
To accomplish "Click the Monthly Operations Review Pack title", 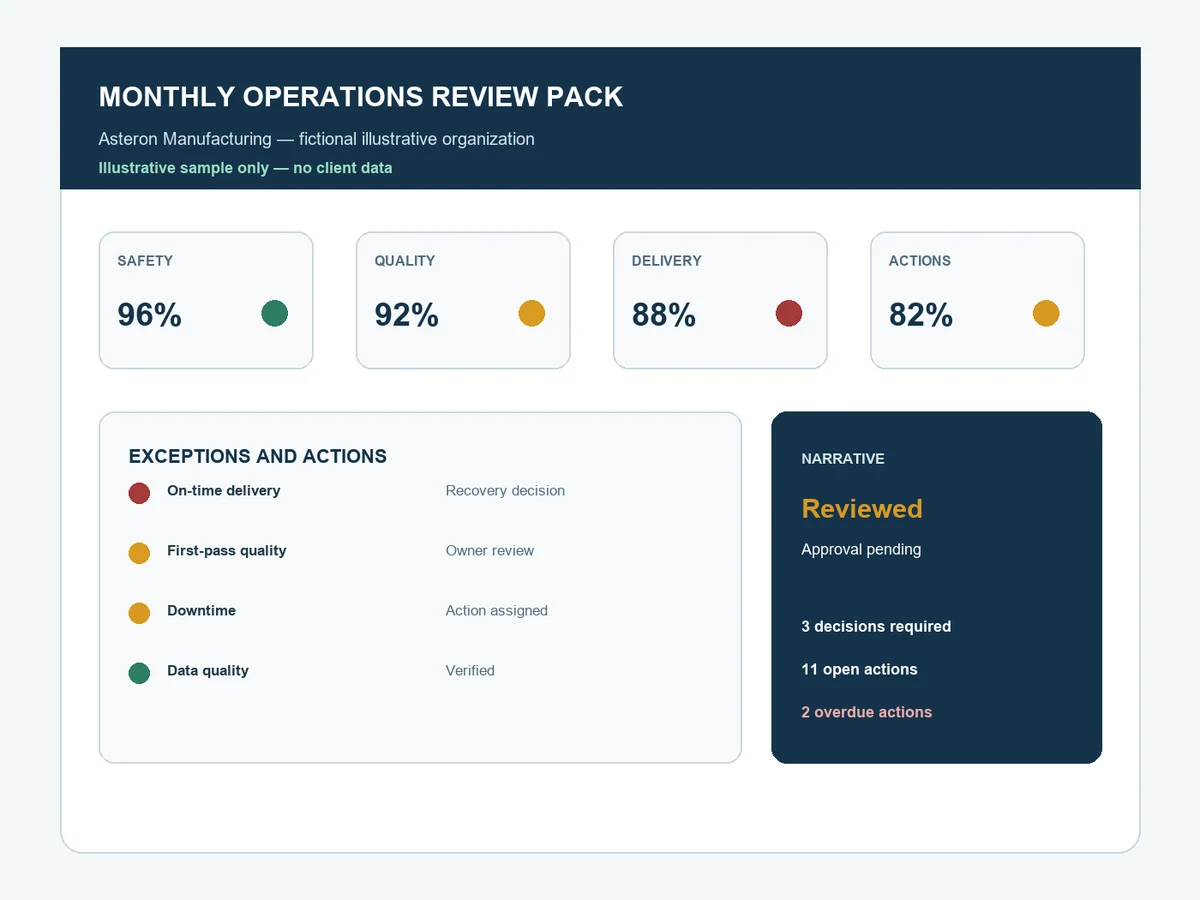I will click(x=361, y=97).
